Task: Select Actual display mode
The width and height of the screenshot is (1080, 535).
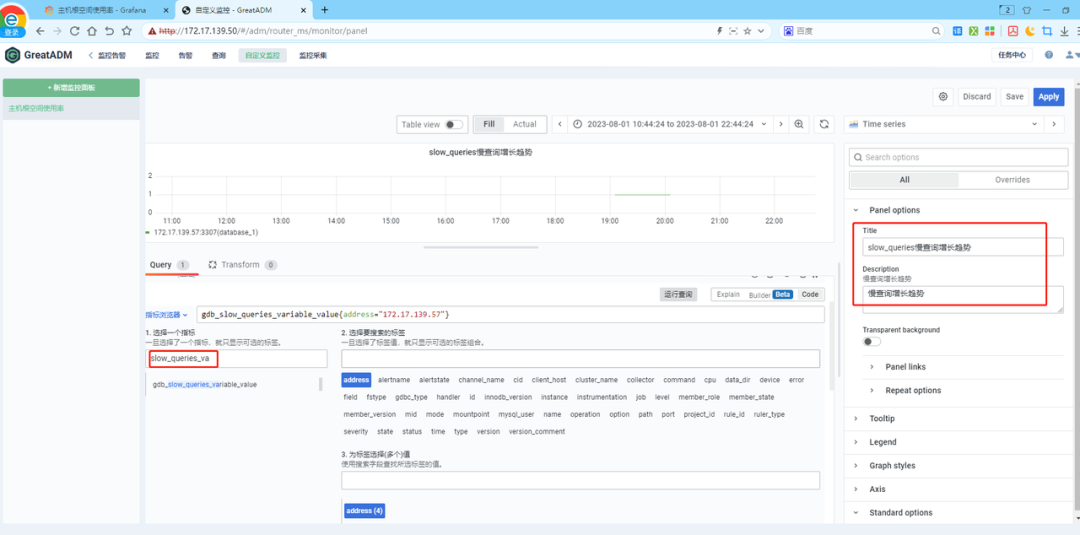Action: [525, 124]
